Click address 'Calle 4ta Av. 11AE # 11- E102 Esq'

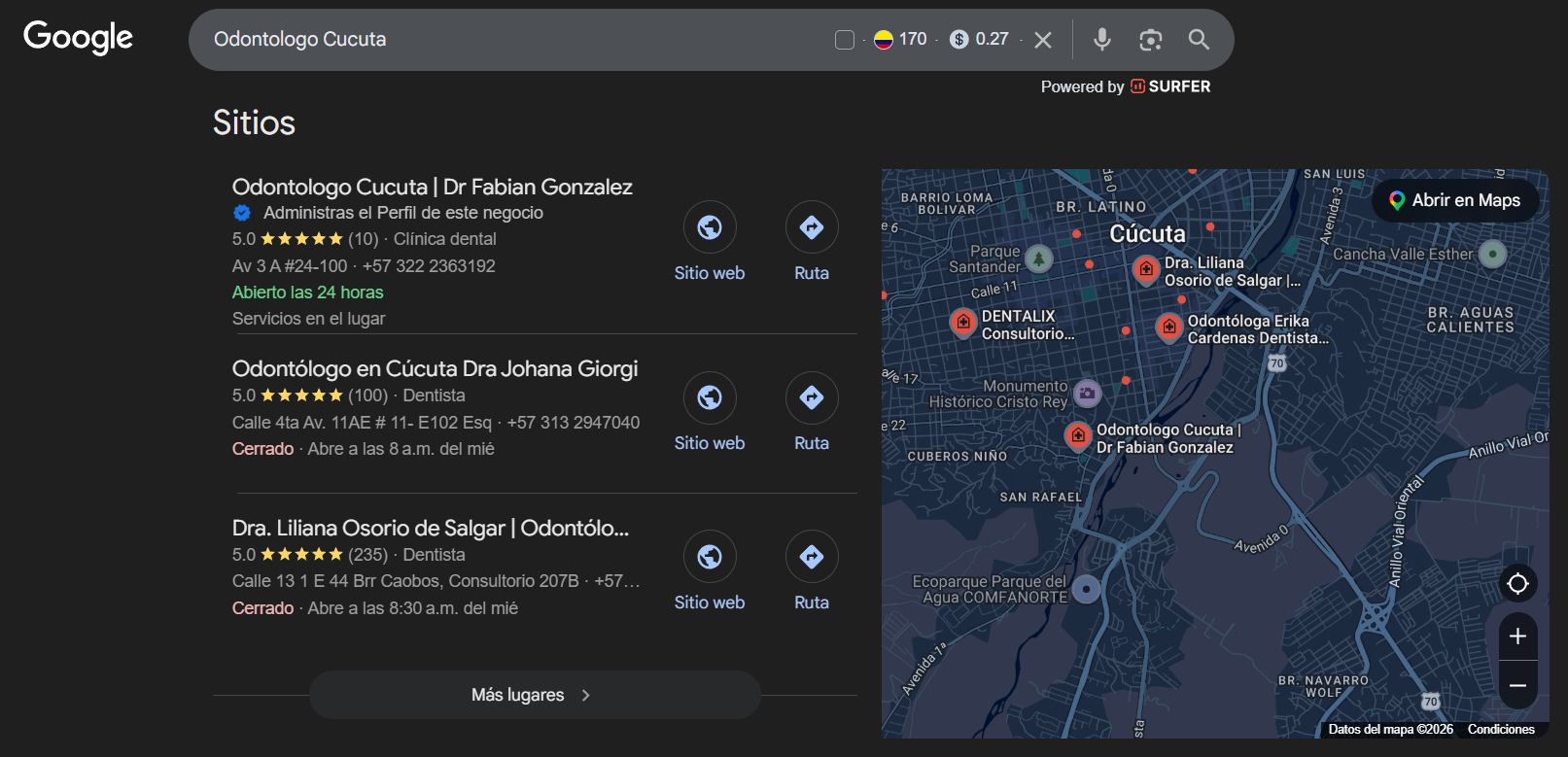(362, 423)
